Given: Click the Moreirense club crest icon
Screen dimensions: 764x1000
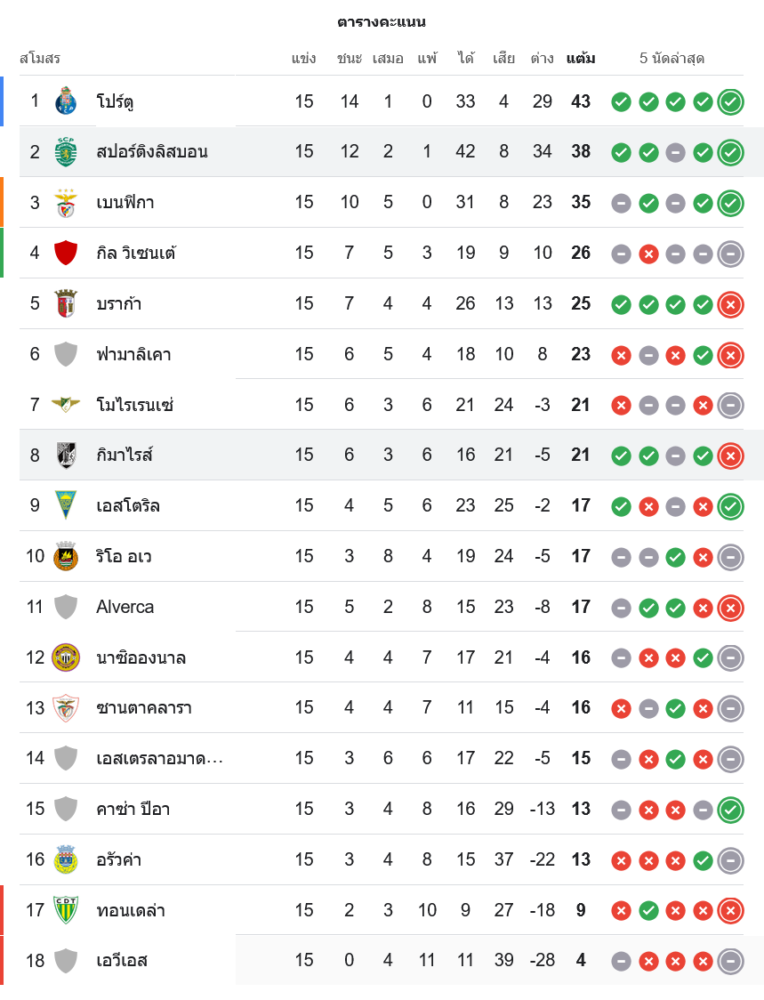Looking at the screenshot, I should point(66,404).
